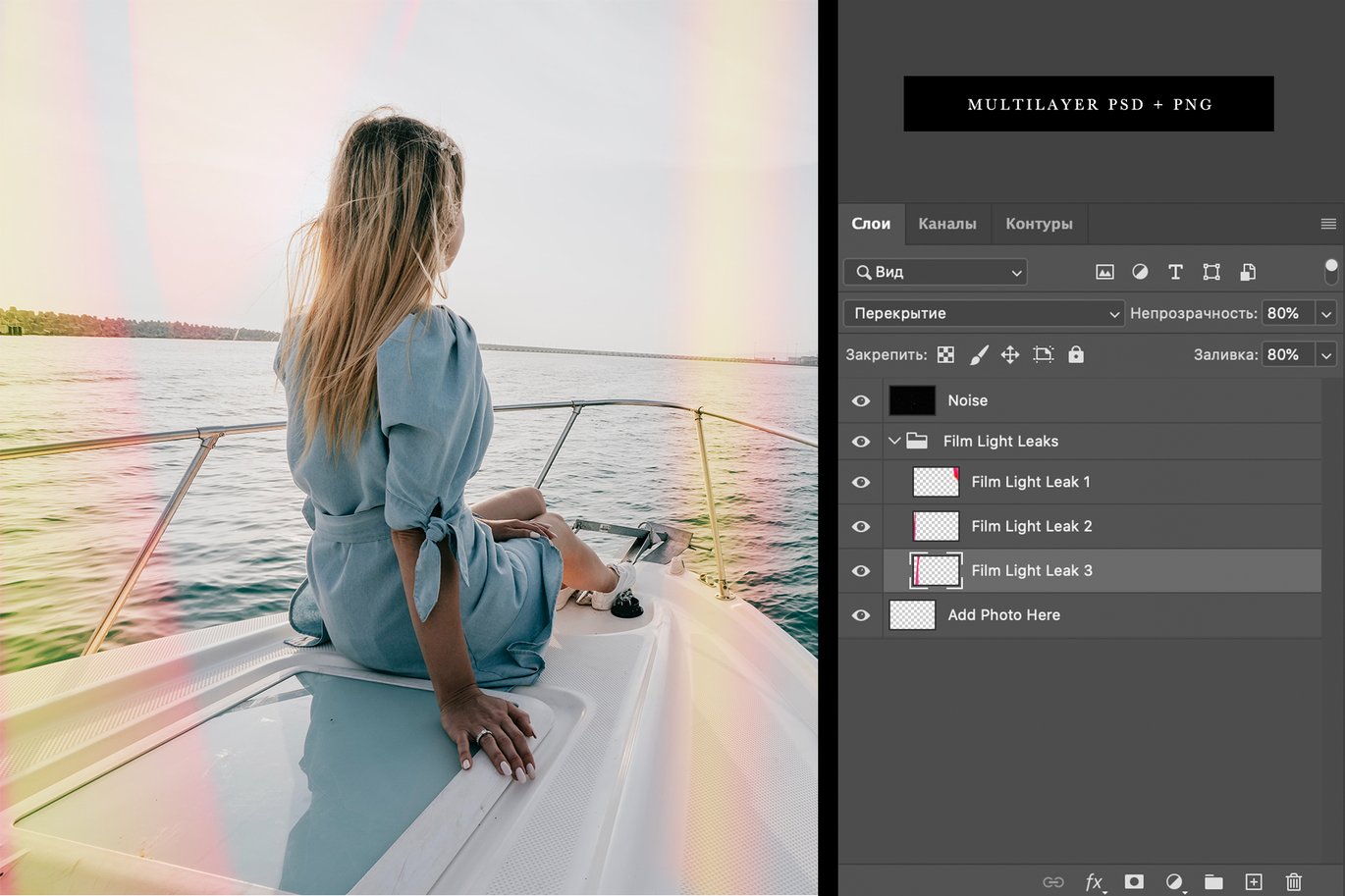The image size is (1345, 896).
Task: Delete layer trash icon
Action: [x=1294, y=881]
